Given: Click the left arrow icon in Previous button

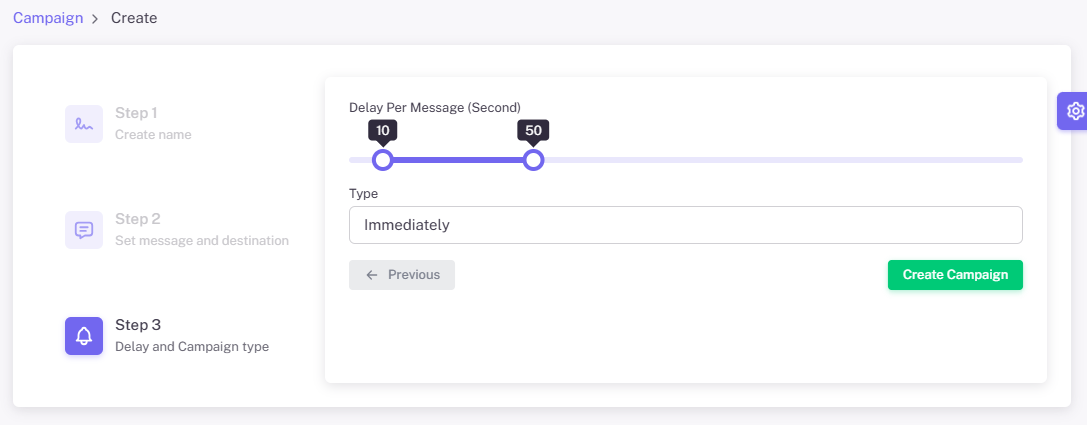Looking at the screenshot, I should tap(372, 275).
